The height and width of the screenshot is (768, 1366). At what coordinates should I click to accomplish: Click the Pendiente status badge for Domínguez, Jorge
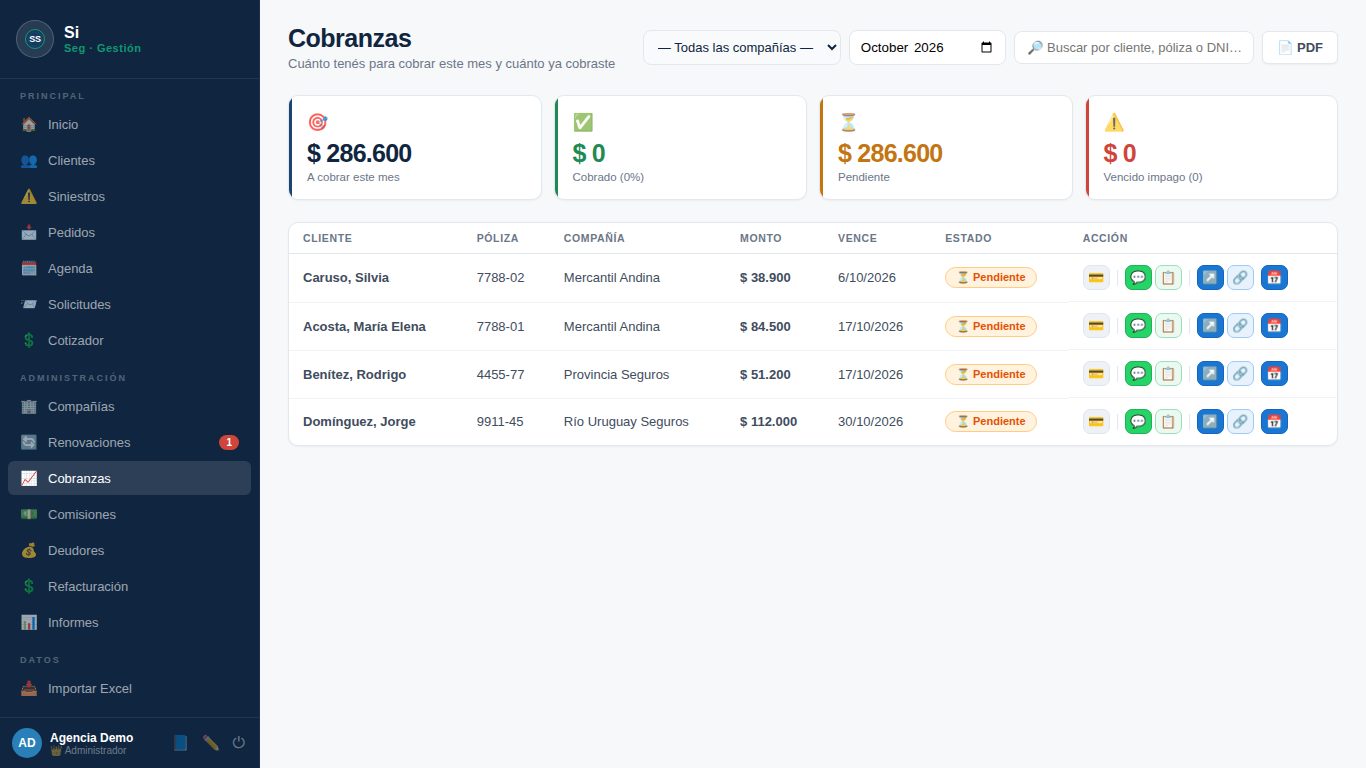point(991,421)
